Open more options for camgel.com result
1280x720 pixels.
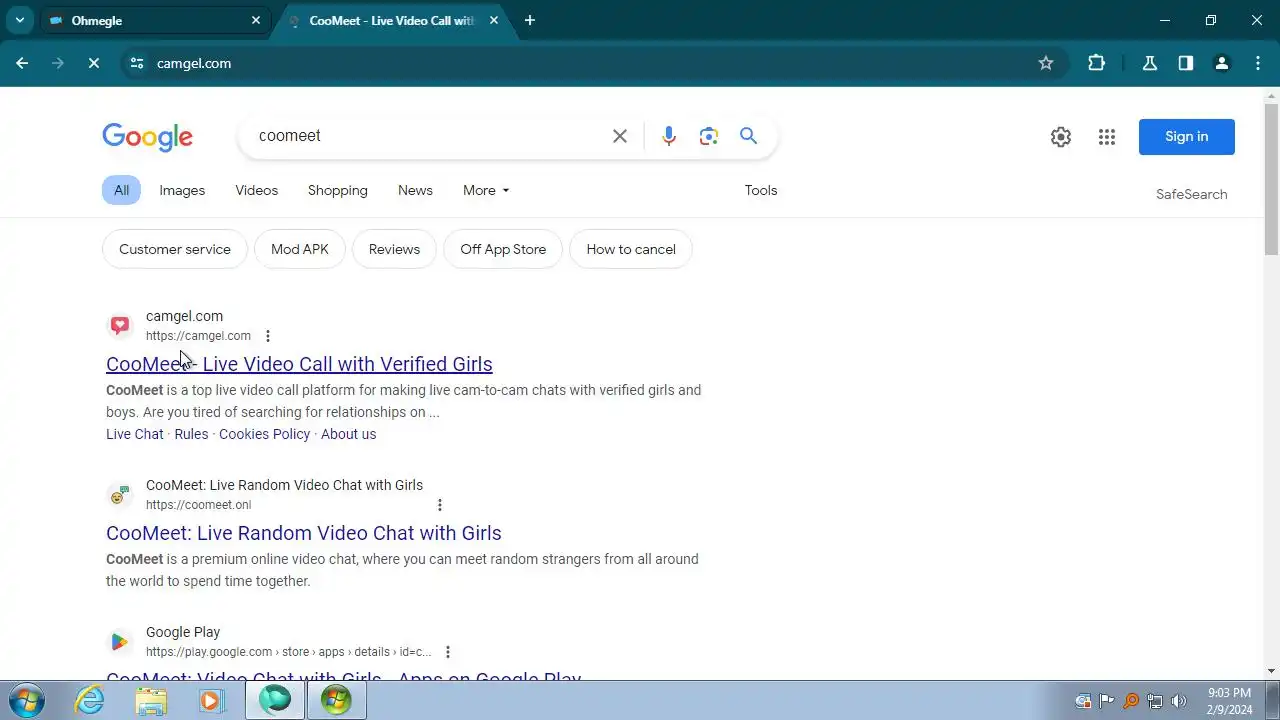pos(267,336)
